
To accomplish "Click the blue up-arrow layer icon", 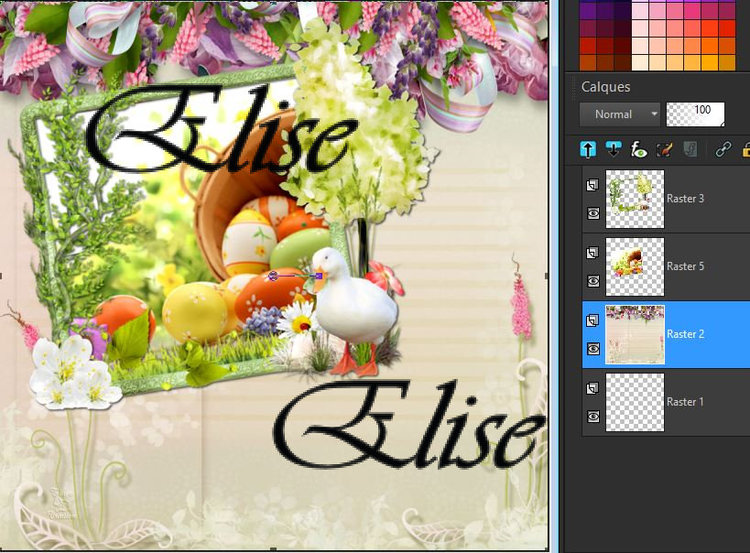I will click(x=588, y=150).
